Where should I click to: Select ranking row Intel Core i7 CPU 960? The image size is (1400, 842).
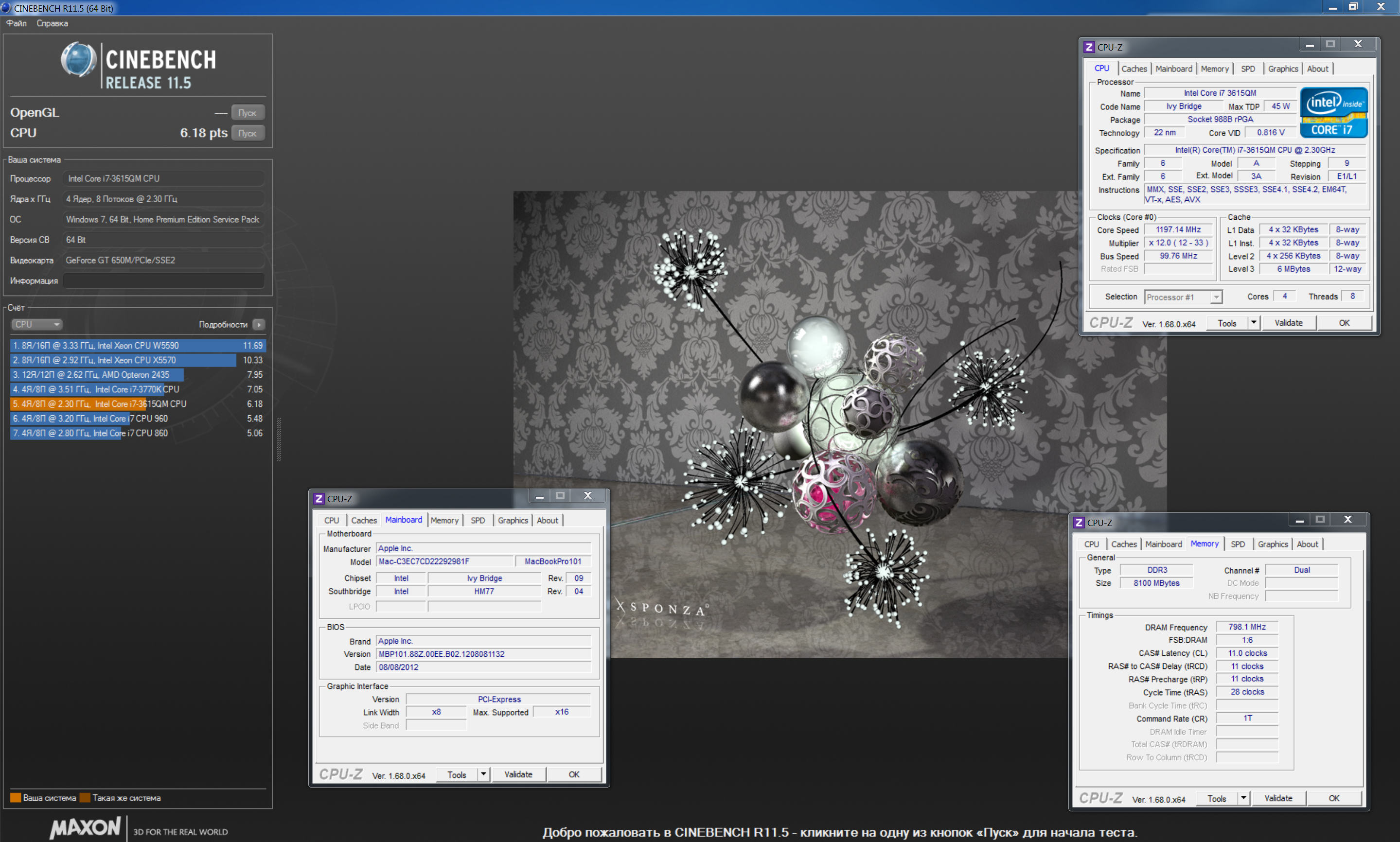(138, 418)
